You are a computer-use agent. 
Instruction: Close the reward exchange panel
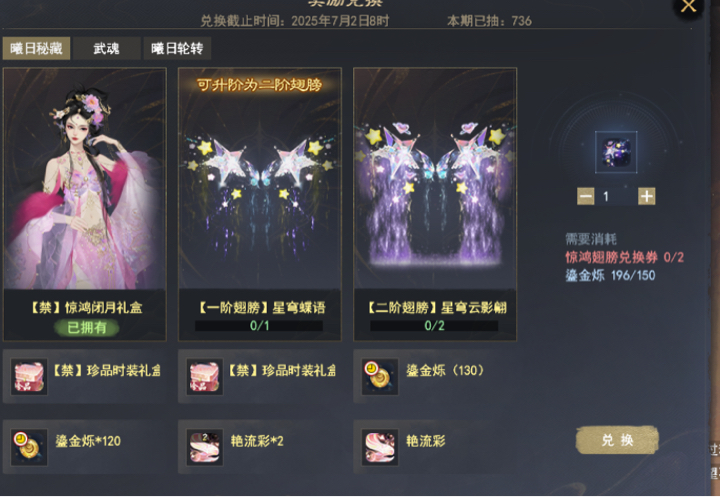[688, 6]
